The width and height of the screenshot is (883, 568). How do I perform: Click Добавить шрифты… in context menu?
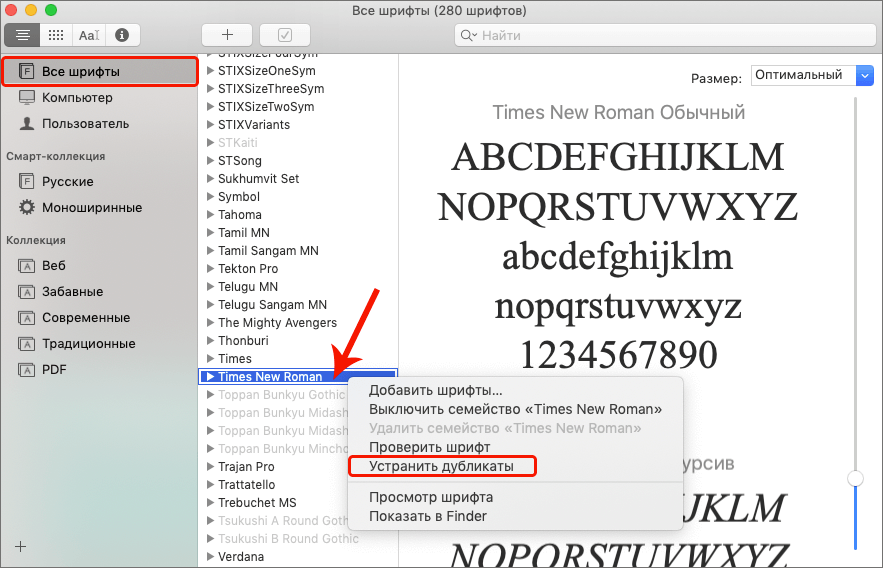coord(436,390)
